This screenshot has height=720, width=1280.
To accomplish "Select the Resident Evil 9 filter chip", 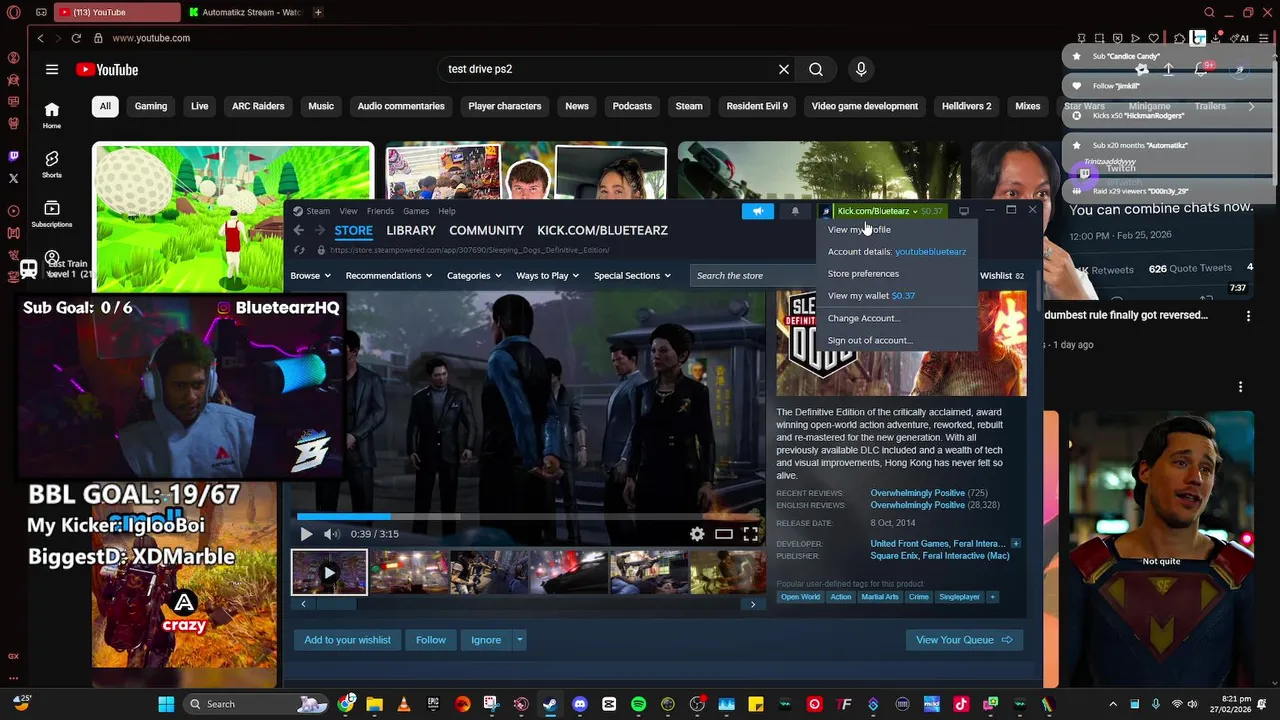I will tap(757, 106).
